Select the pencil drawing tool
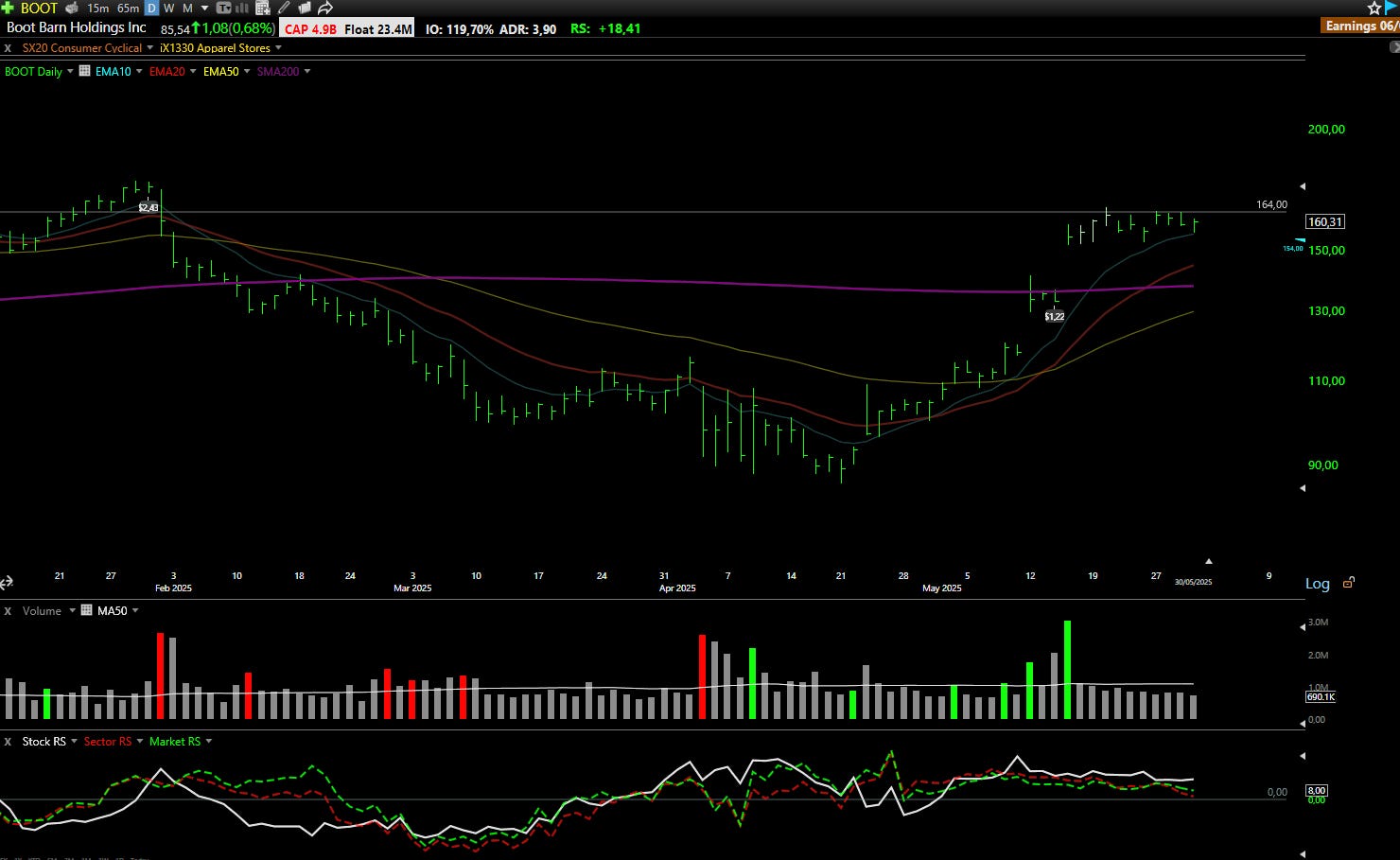 [284, 8]
